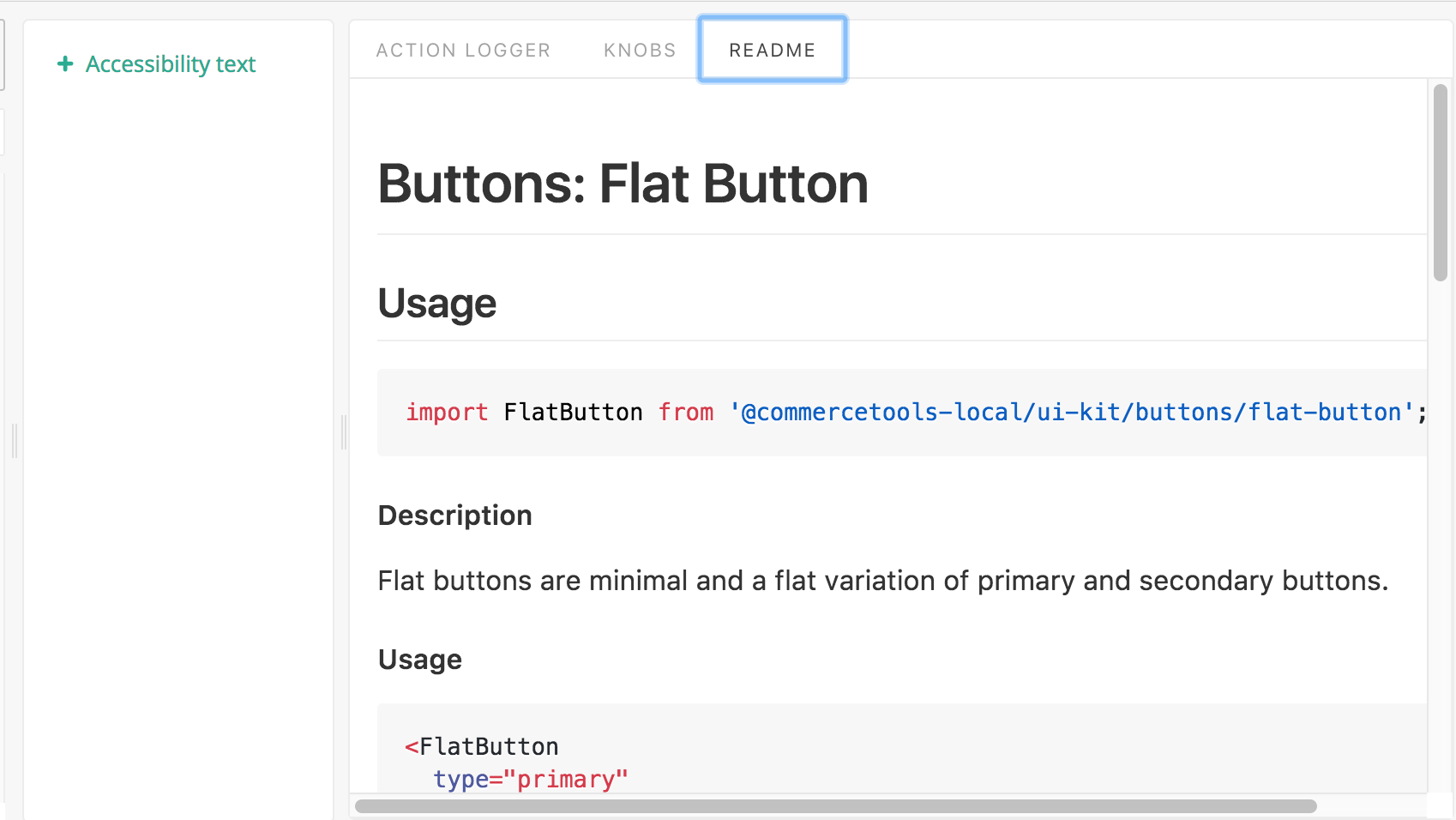
Task: Click the vertical scrollbar thumb in README panel
Action: (1441, 182)
